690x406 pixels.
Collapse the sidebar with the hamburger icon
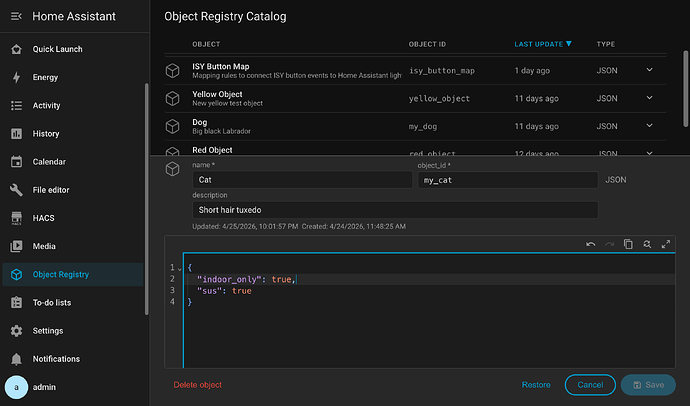point(16,16)
